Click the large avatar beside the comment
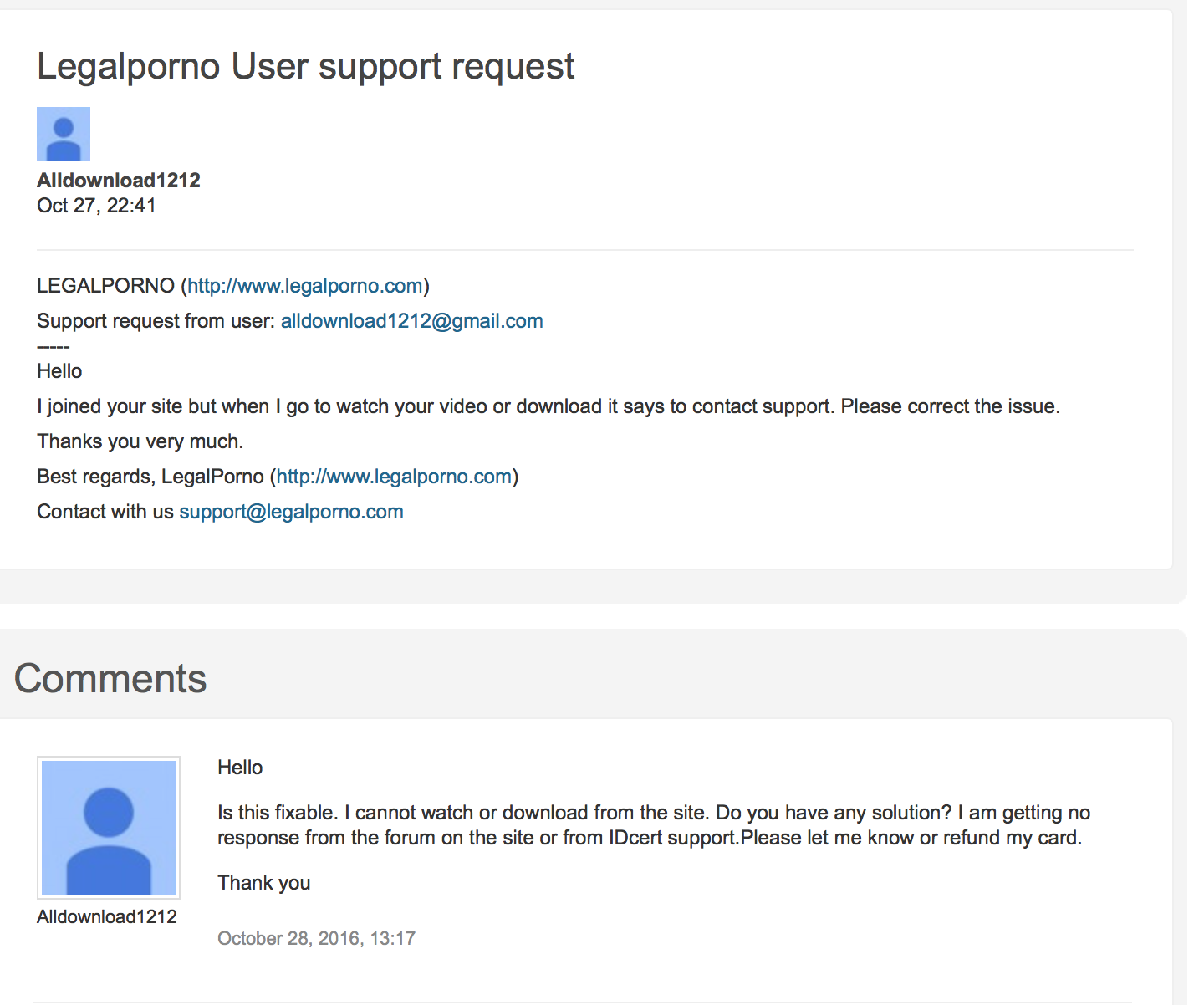Viewport: 1204px width, 1005px height. click(x=109, y=827)
